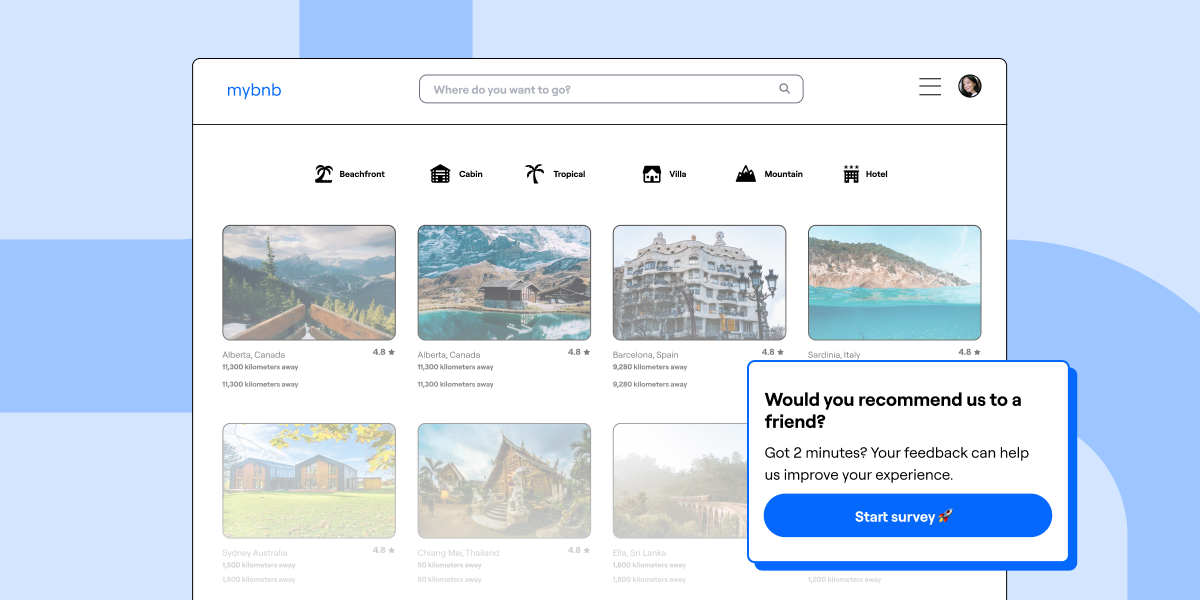
Task: View the Sydney Australia house photo
Action: click(309, 481)
